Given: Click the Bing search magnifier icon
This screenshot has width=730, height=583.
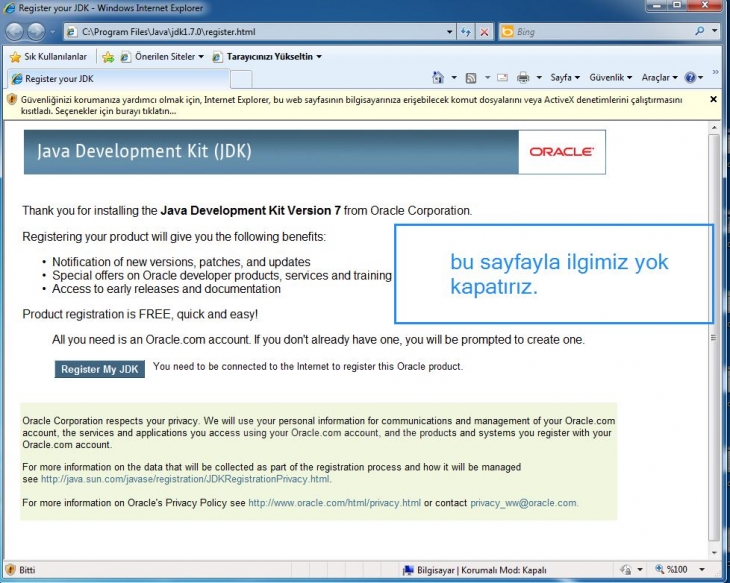Looking at the screenshot, I should pyautogui.click(x=713, y=32).
